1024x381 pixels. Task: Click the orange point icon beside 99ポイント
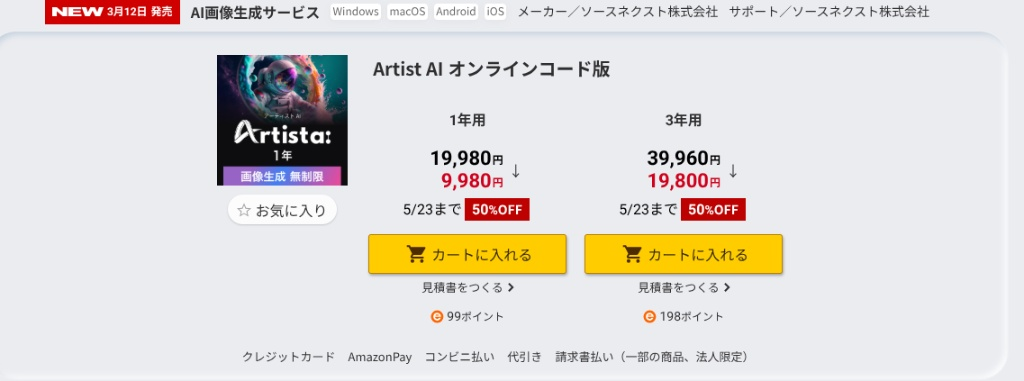pyautogui.click(x=437, y=317)
